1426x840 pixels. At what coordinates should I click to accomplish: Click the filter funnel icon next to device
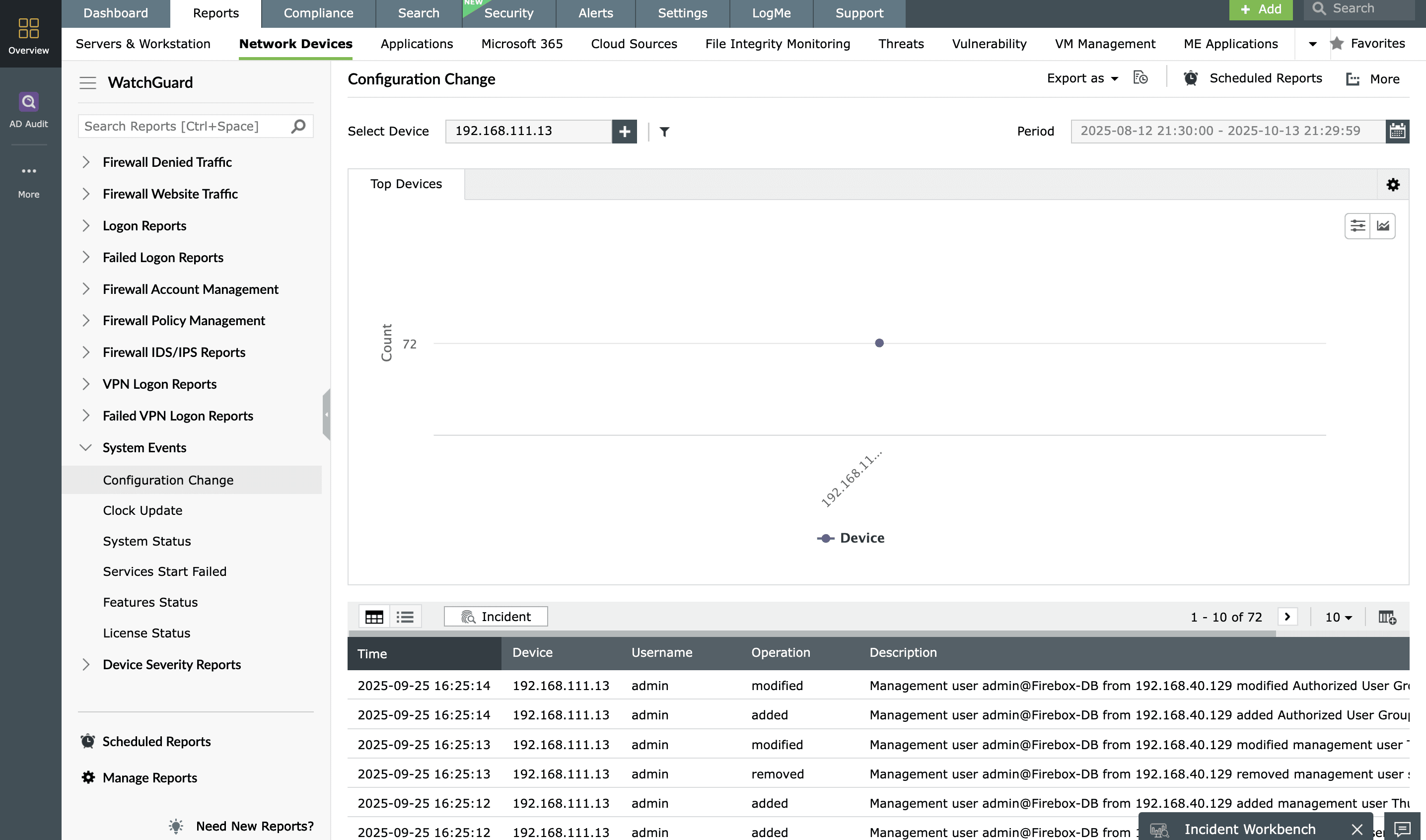click(x=665, y=132)
